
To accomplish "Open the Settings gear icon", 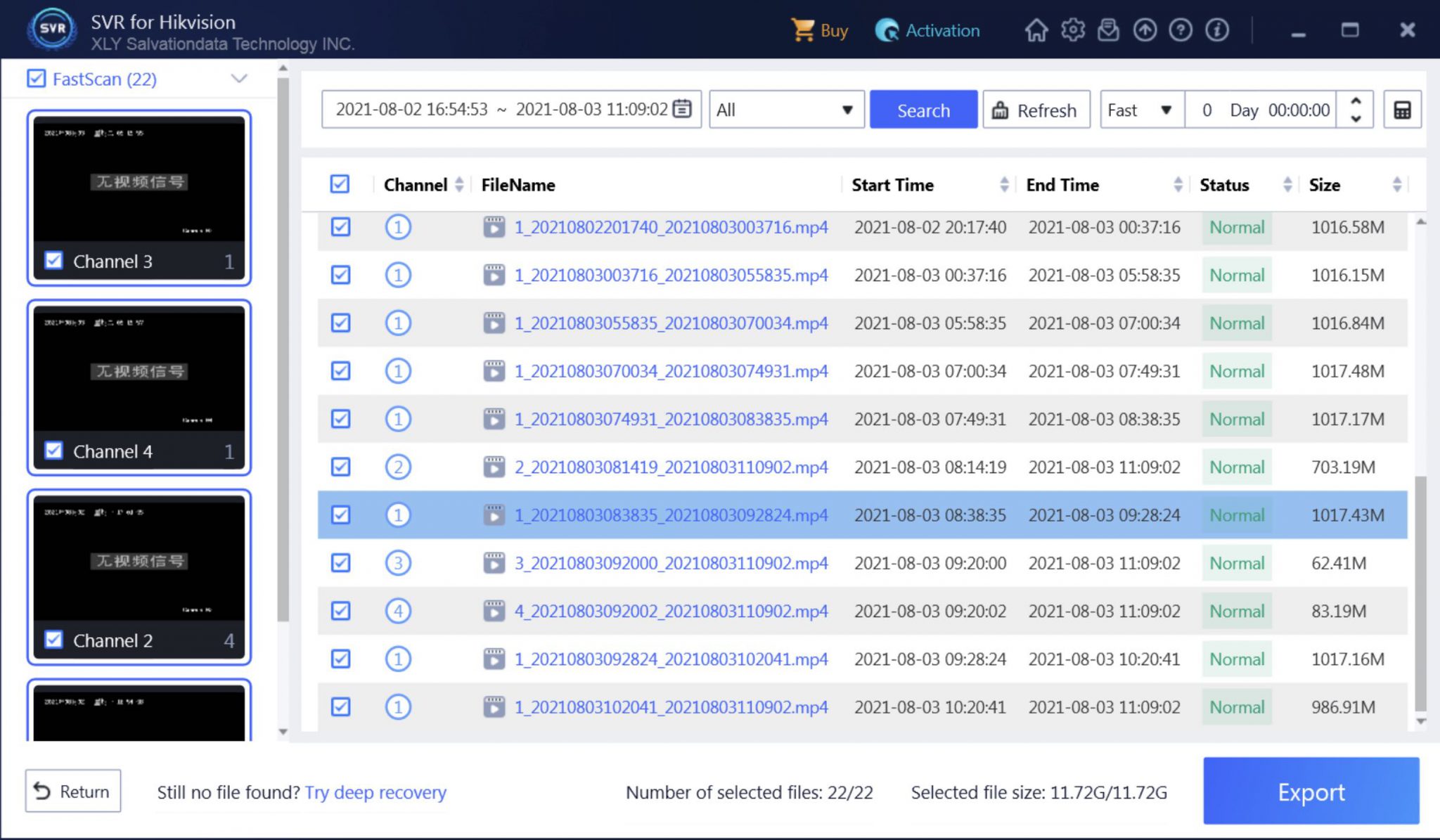I will point(1074,30).
